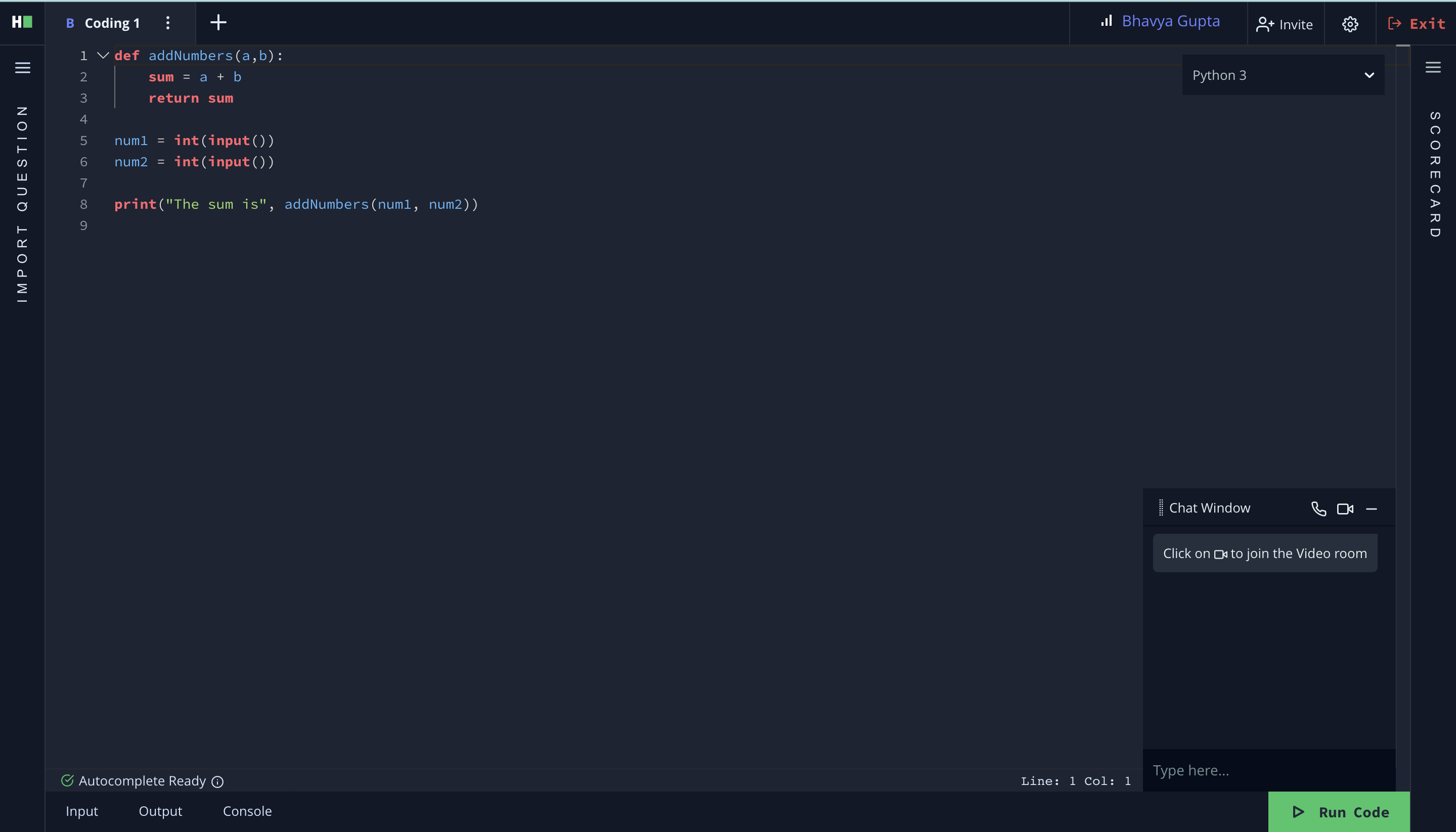Open the Python 3 language dropdown
The height and width of the screenshot is (832, 1456).
pos(1283,75)
